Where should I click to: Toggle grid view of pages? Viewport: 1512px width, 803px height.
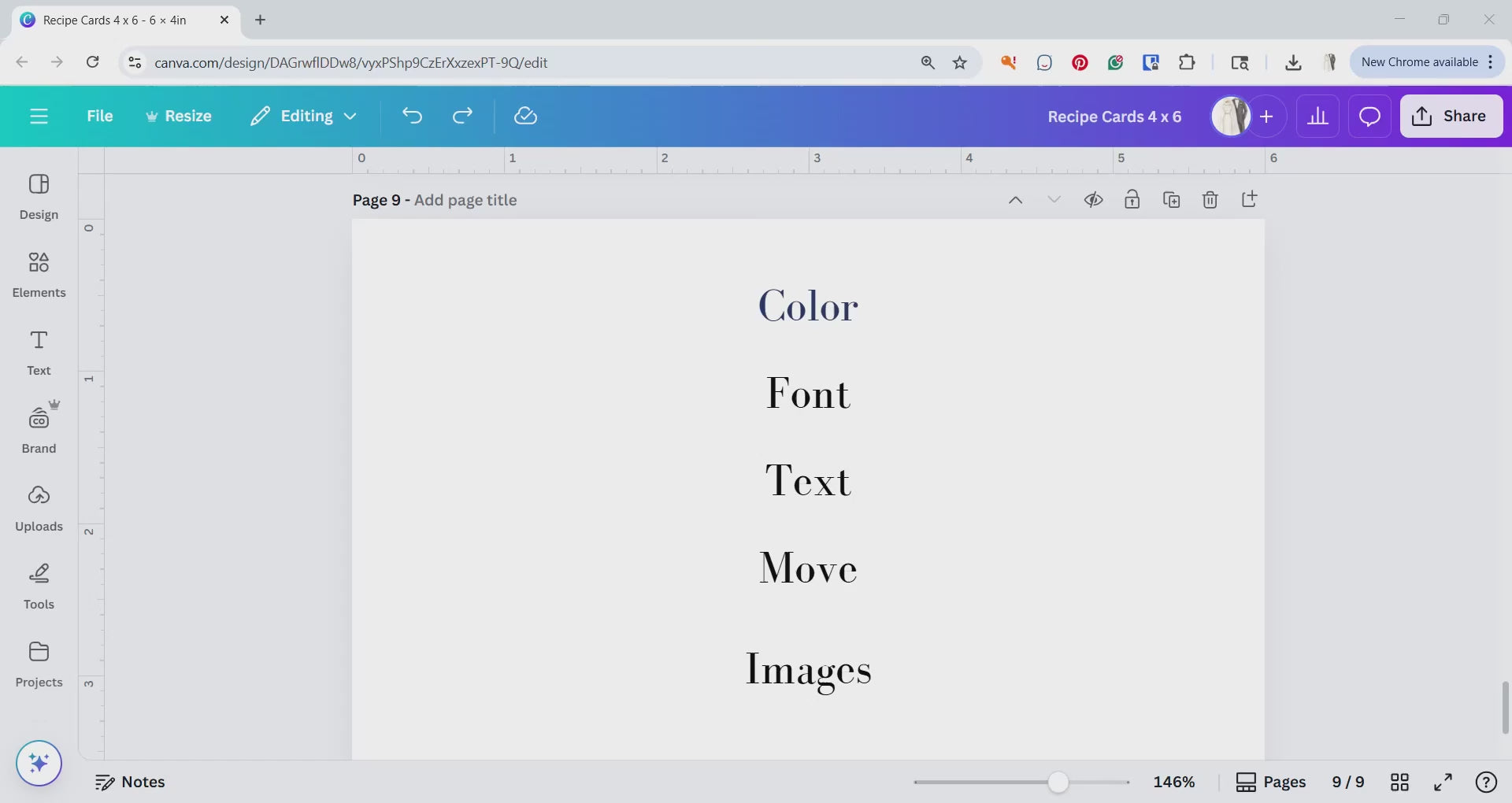pyautogui.click(x=1399, y=782)
